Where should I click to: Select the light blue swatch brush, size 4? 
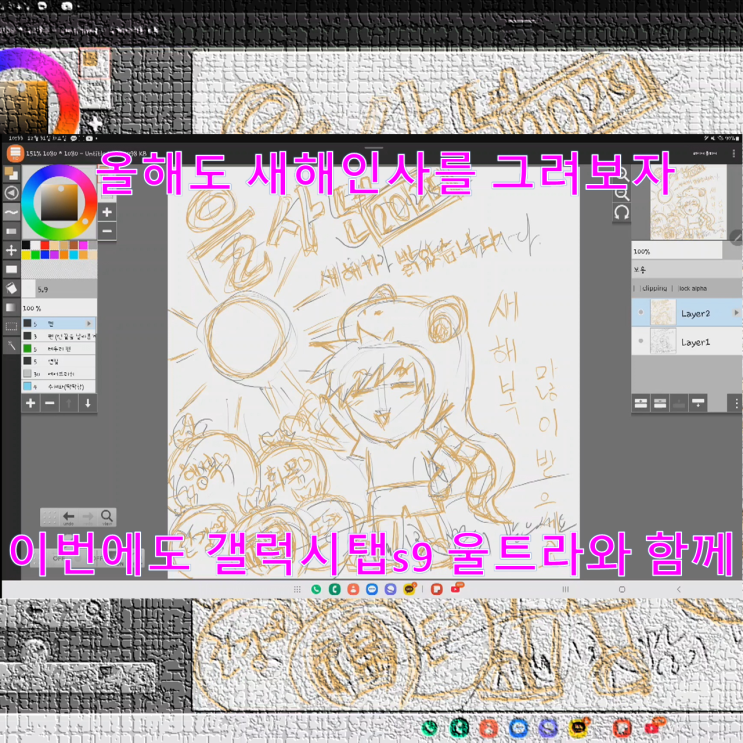tap(59, 387)
